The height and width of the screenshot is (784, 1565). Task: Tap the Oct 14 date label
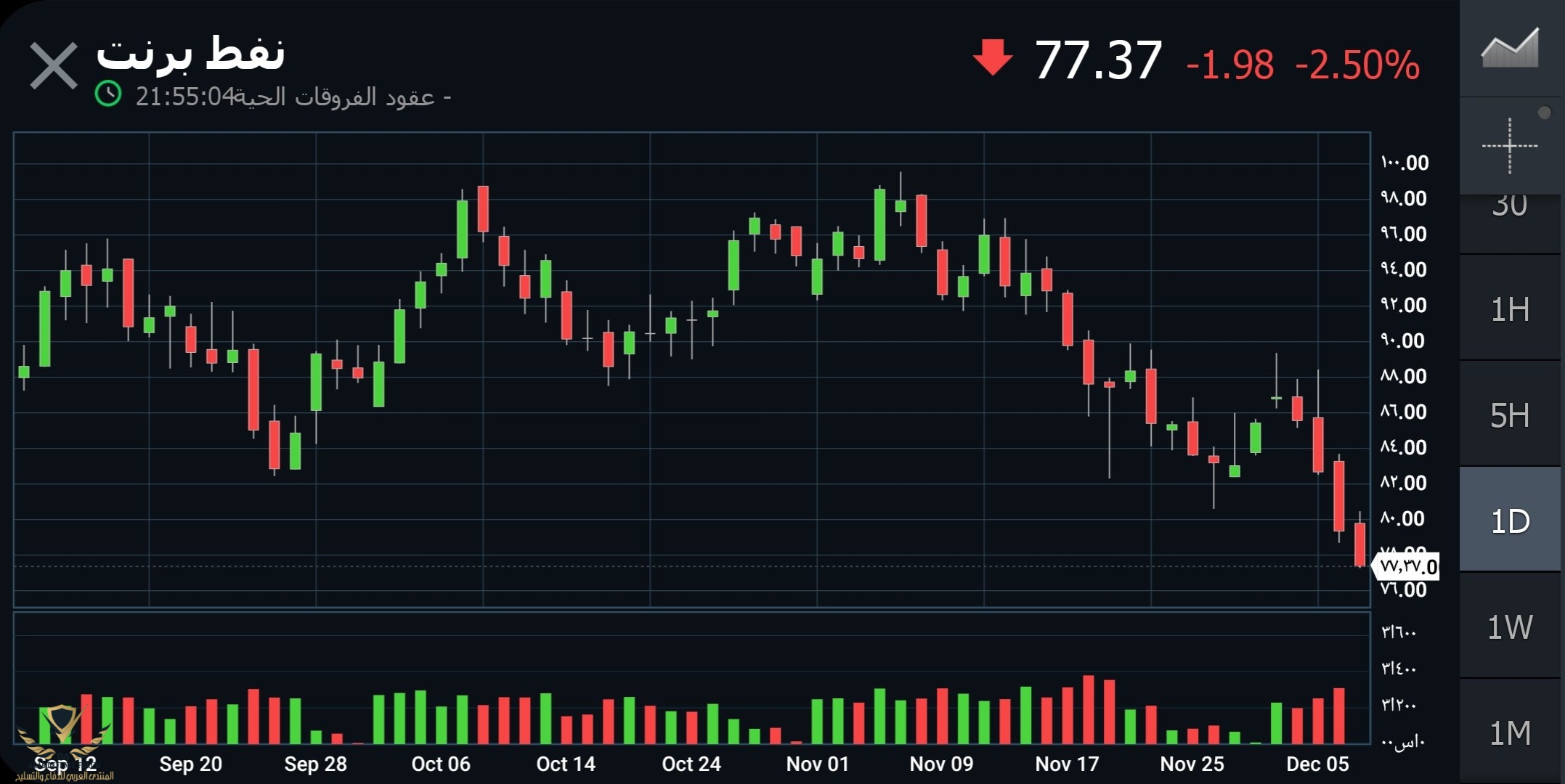coord(565,764)
